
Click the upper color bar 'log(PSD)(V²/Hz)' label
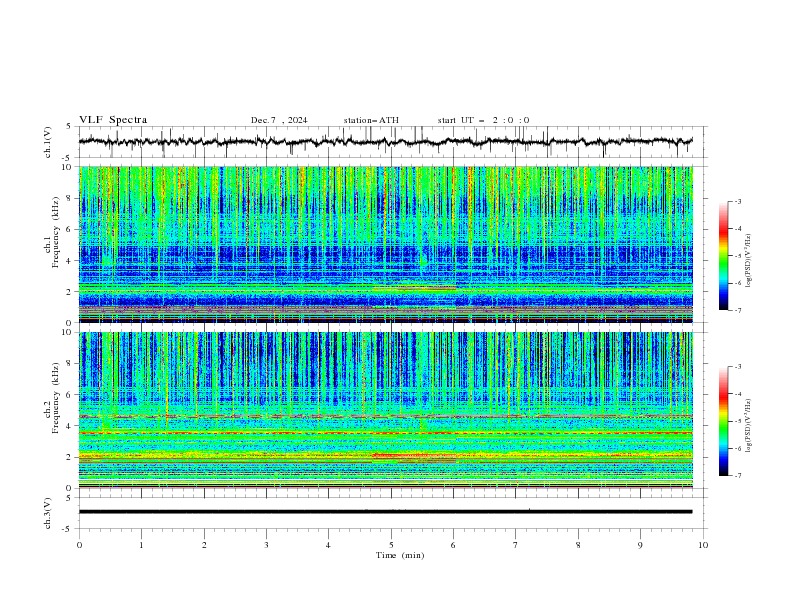tap(749, 261)
